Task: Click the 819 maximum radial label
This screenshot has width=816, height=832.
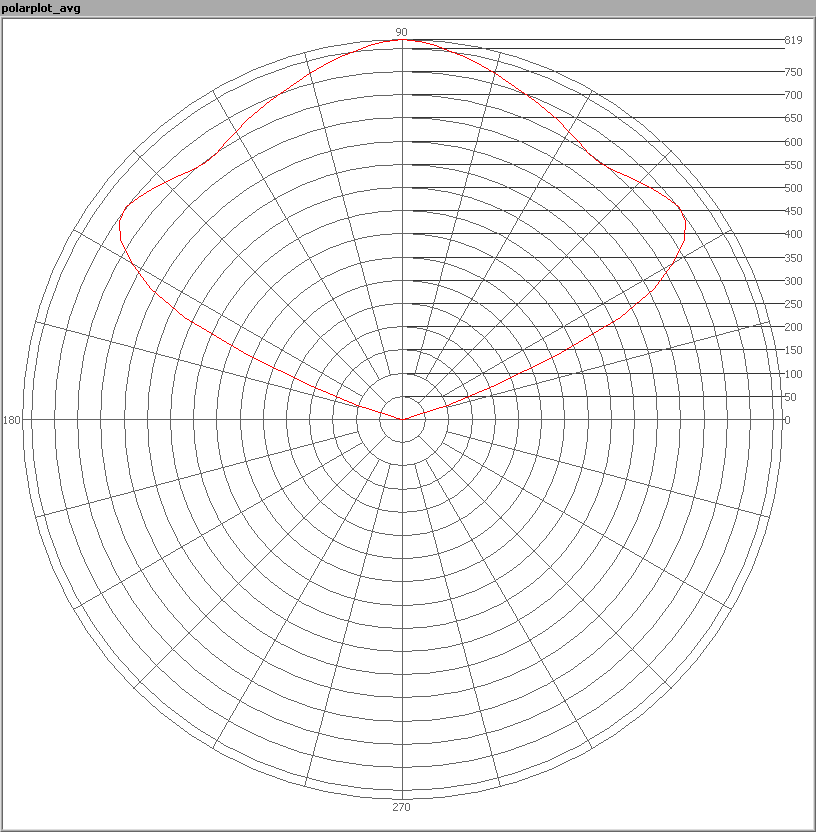Action: coord(793,40)
